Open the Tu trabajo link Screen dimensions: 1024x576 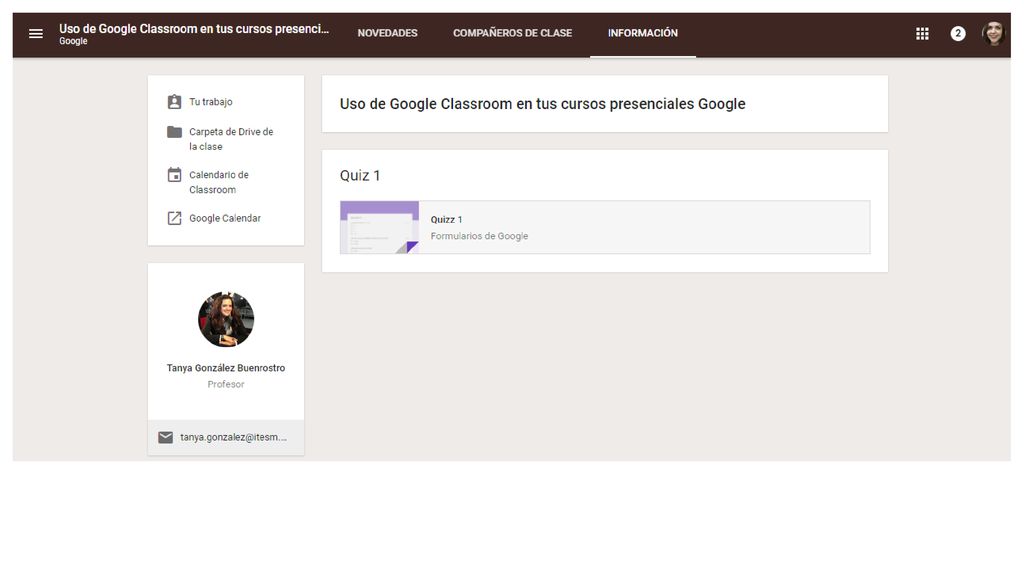click(x=211, y=102)
